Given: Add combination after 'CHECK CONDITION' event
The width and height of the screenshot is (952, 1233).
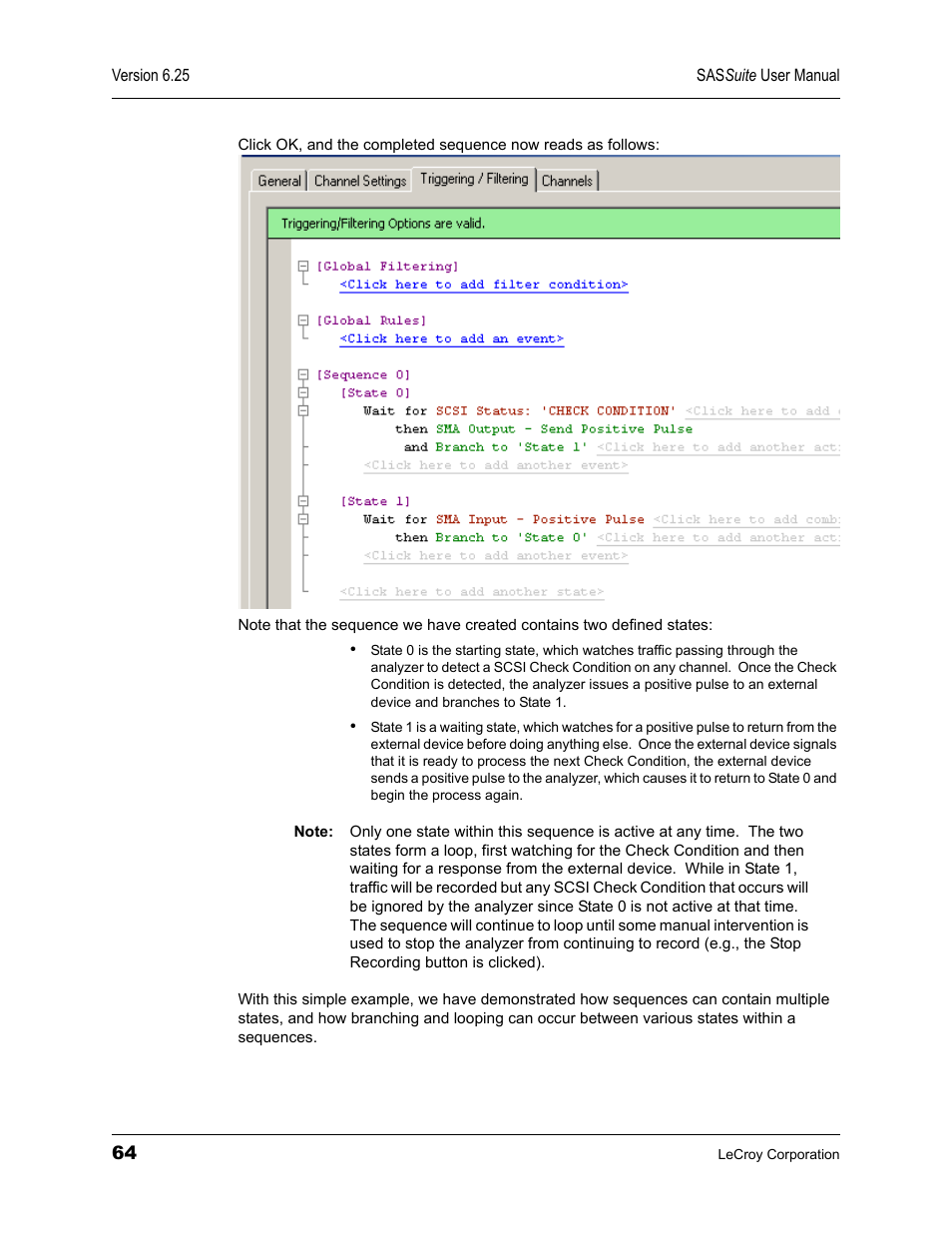Looking at the screenshot, I should click(762, 411).
